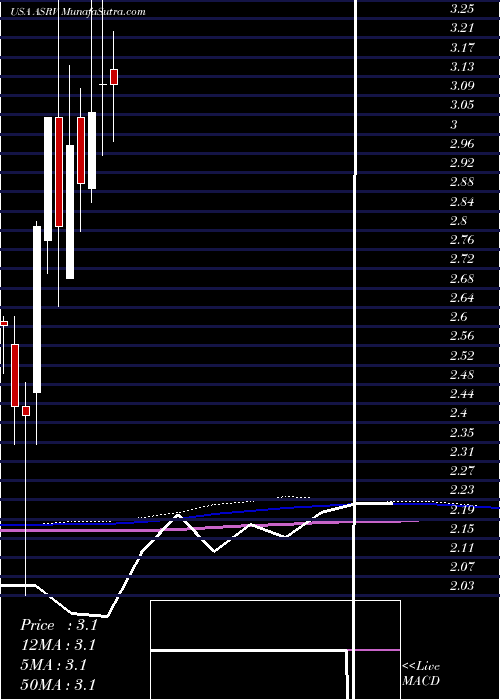500x700 pixels.
Task: Click the 3.05 price axis label
Action: 461,105
